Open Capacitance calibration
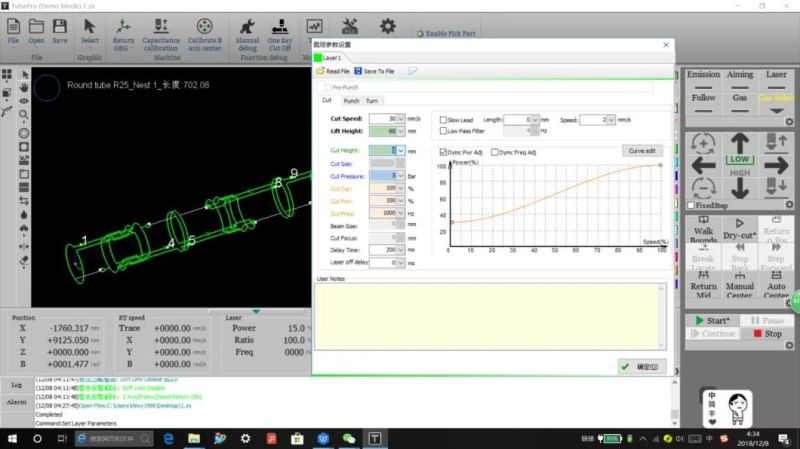Viewport: 800px width, 449px height. click(161, 27)
